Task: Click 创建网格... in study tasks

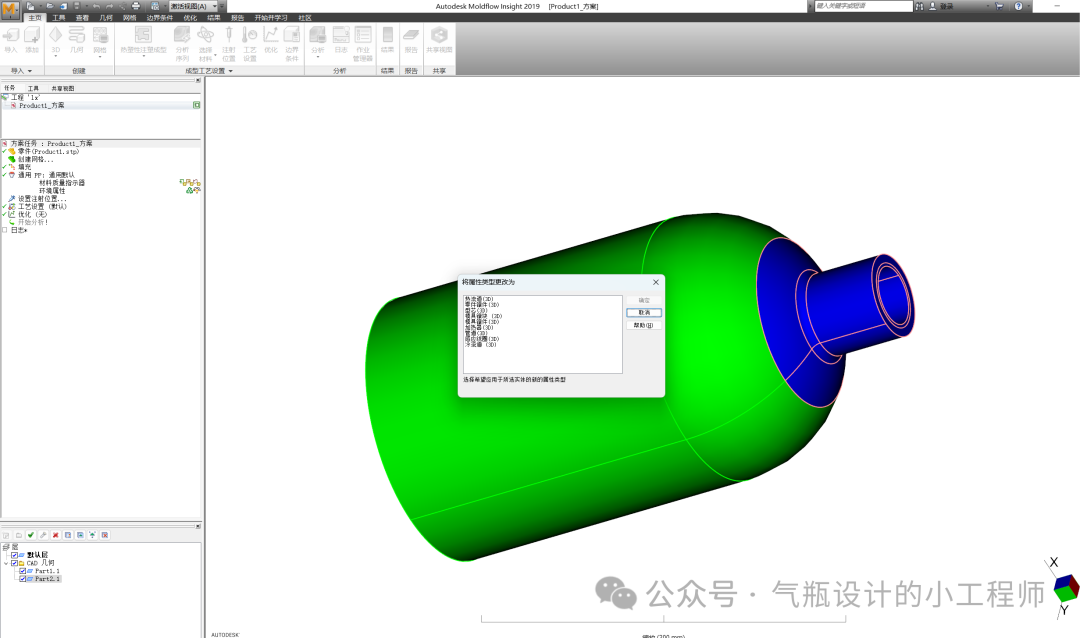Action: 36,159
